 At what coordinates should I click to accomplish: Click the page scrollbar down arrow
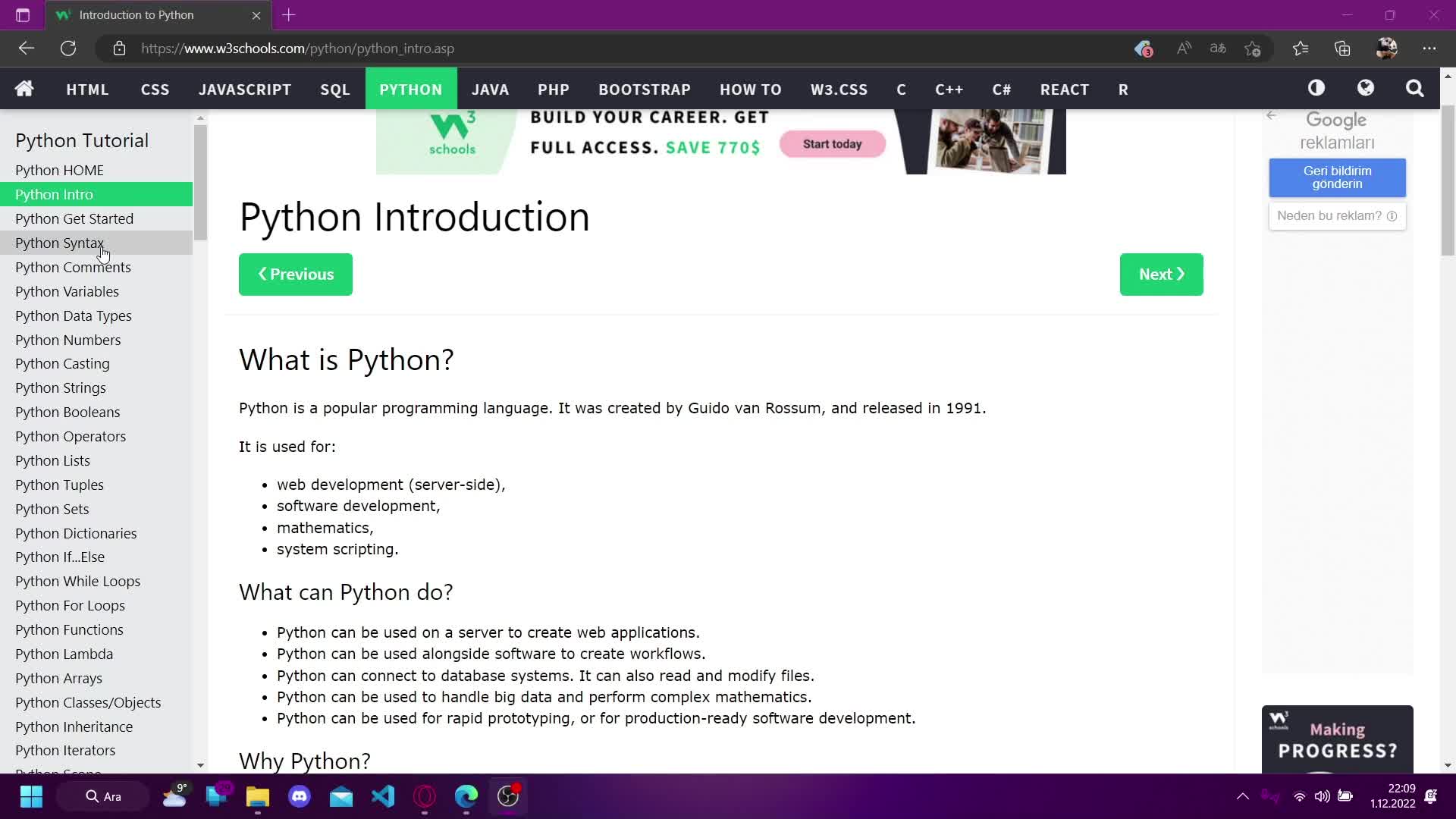pos(1448,765)
